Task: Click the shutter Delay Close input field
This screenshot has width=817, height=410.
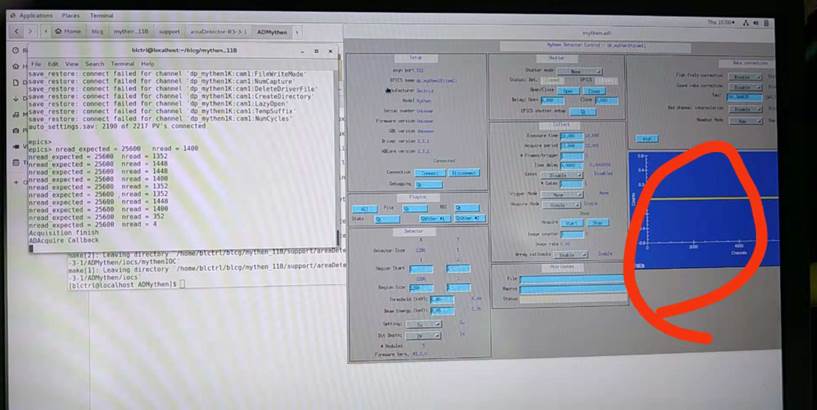Action: [606, 101]
